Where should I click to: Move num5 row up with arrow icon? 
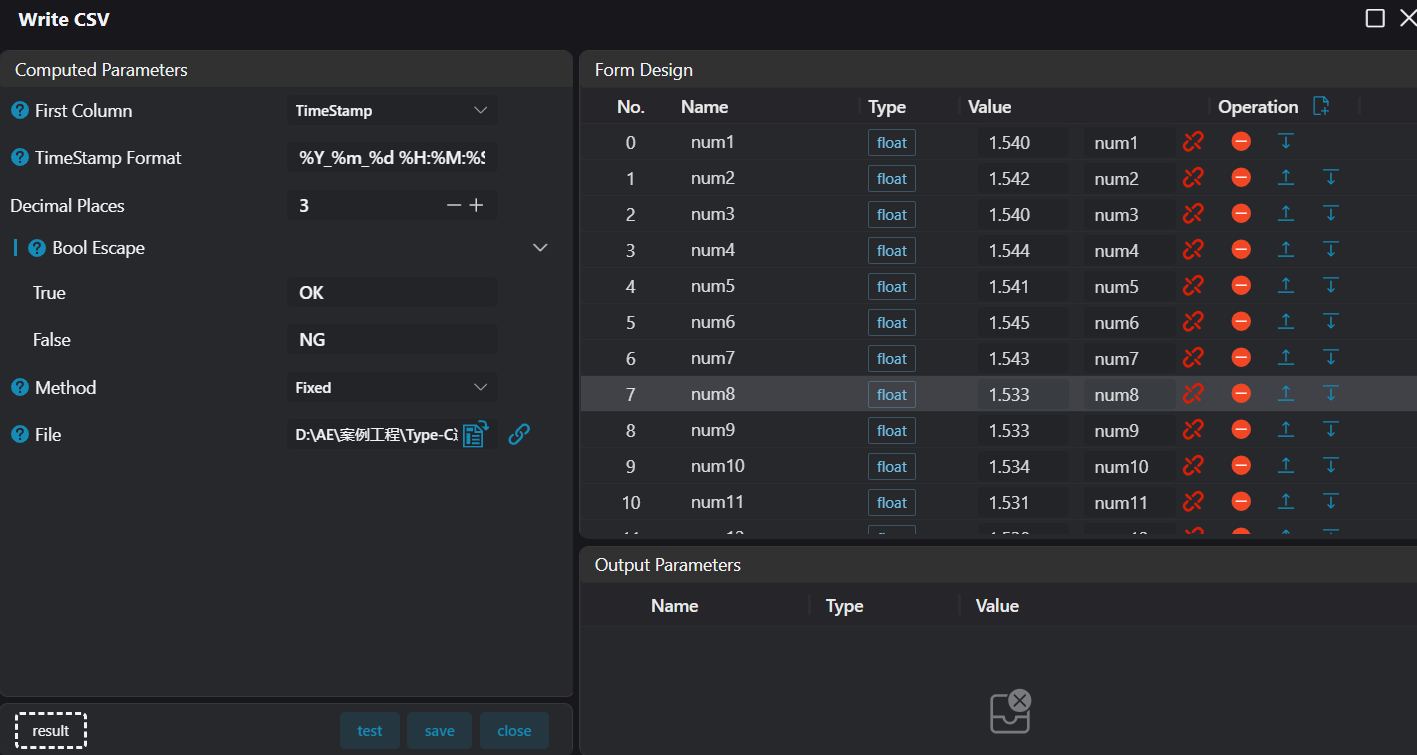(1286, 286)
